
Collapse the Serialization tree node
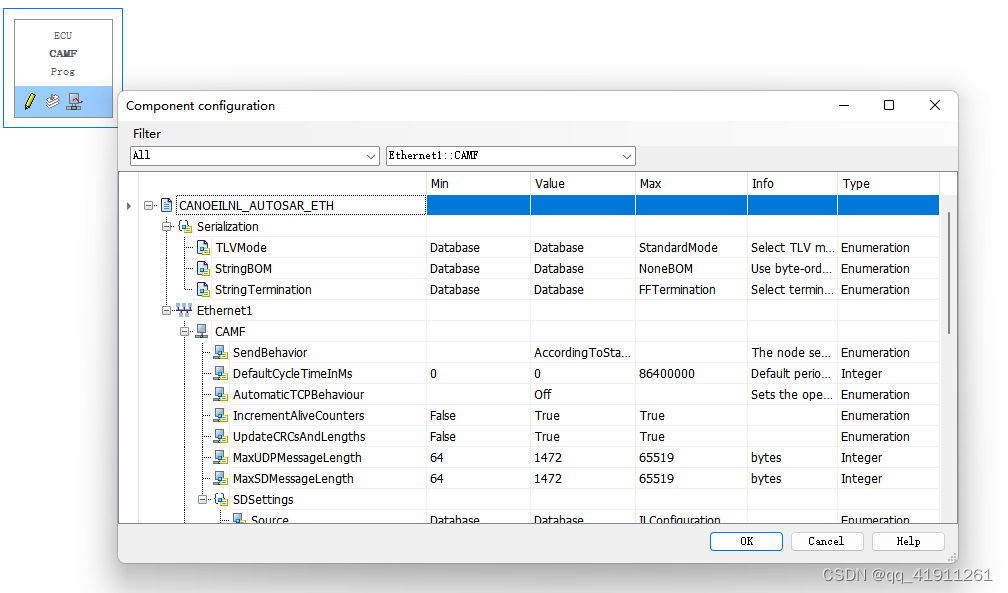166,226
